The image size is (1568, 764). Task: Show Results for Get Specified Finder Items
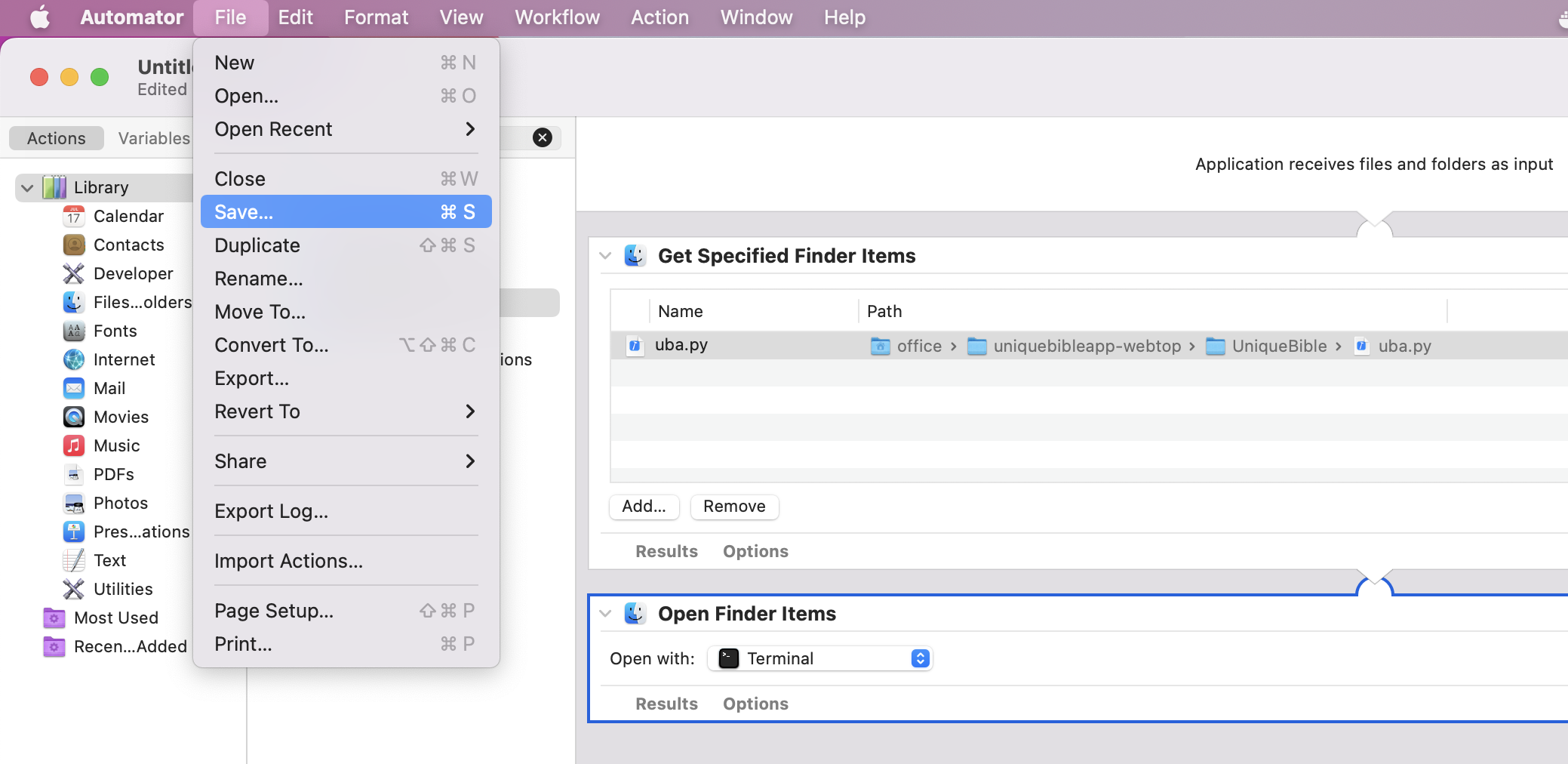666,551
